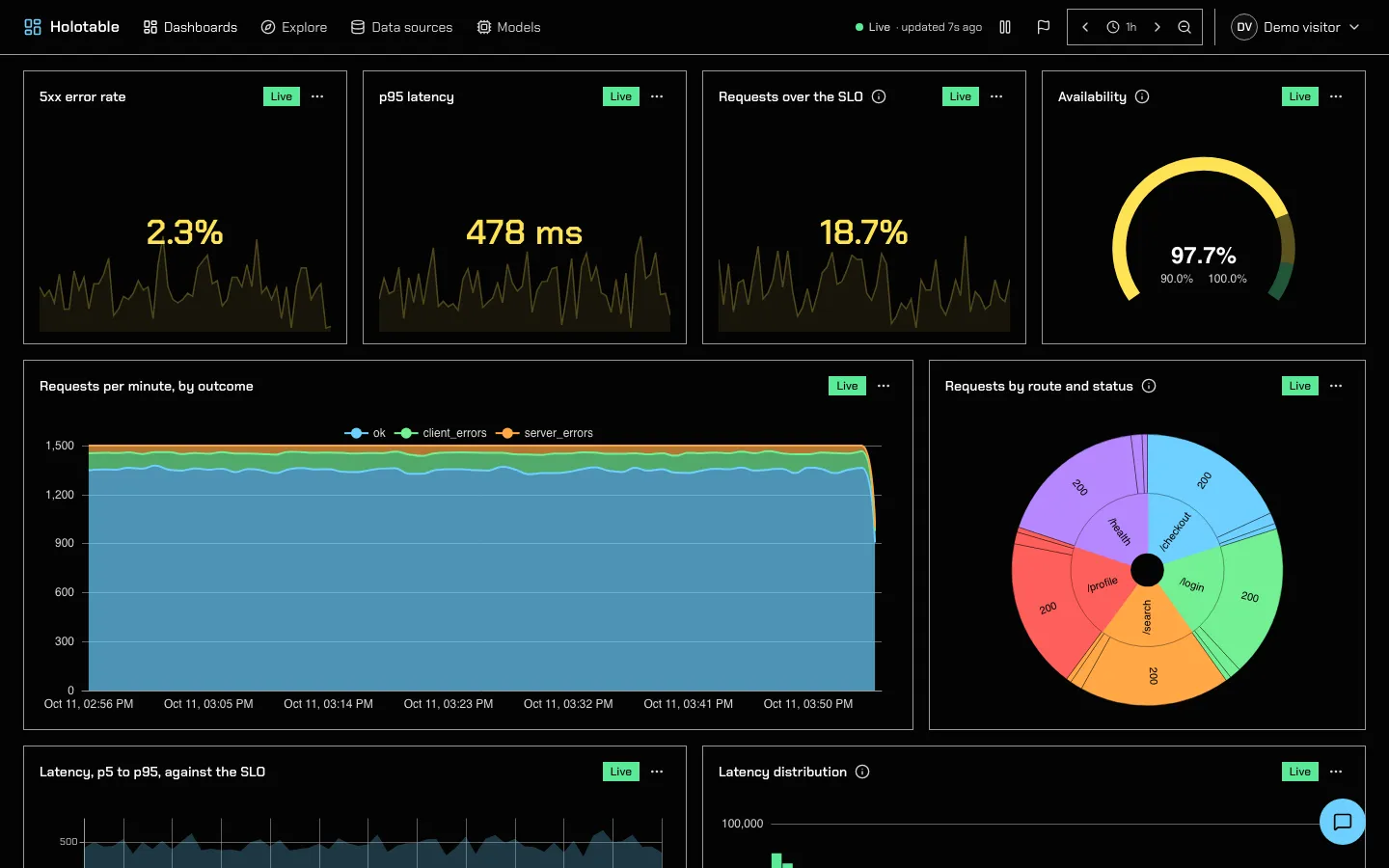The image size is (1389, 868).
Task: Click the 478 ms latency value
Action: click(525, 232)
